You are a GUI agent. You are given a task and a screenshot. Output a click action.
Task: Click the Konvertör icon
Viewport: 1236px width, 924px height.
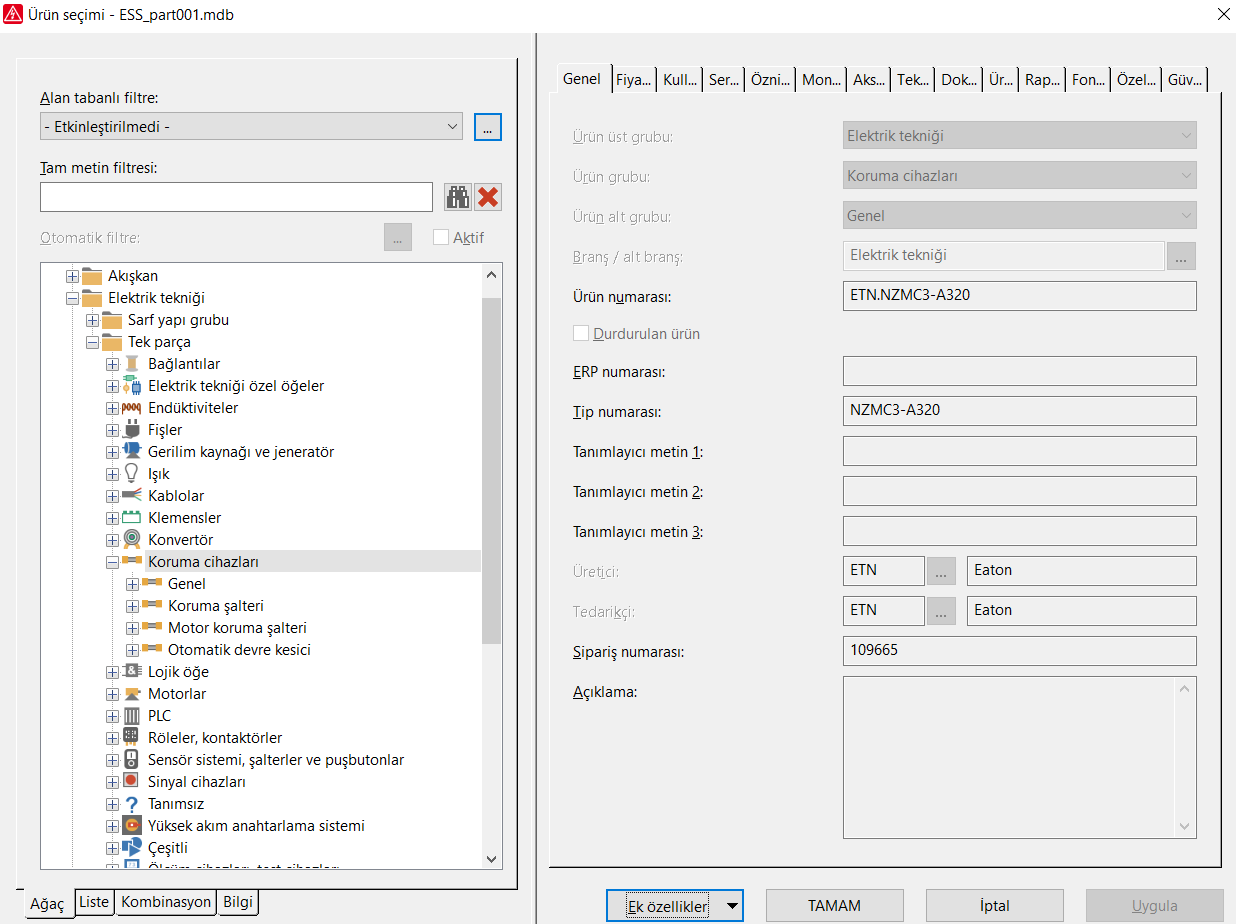pos(132,540)
